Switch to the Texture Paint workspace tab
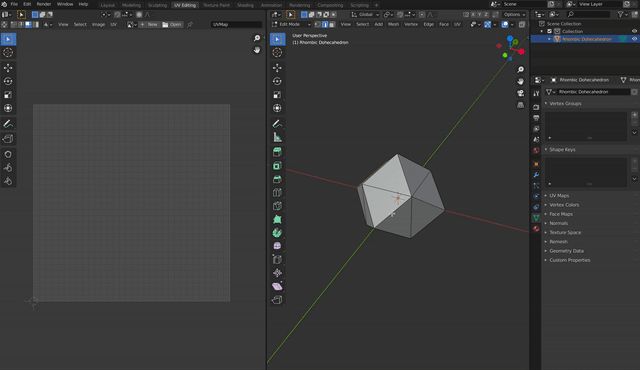Viewport: 640px width, 370px height. [x=216, y=5]
